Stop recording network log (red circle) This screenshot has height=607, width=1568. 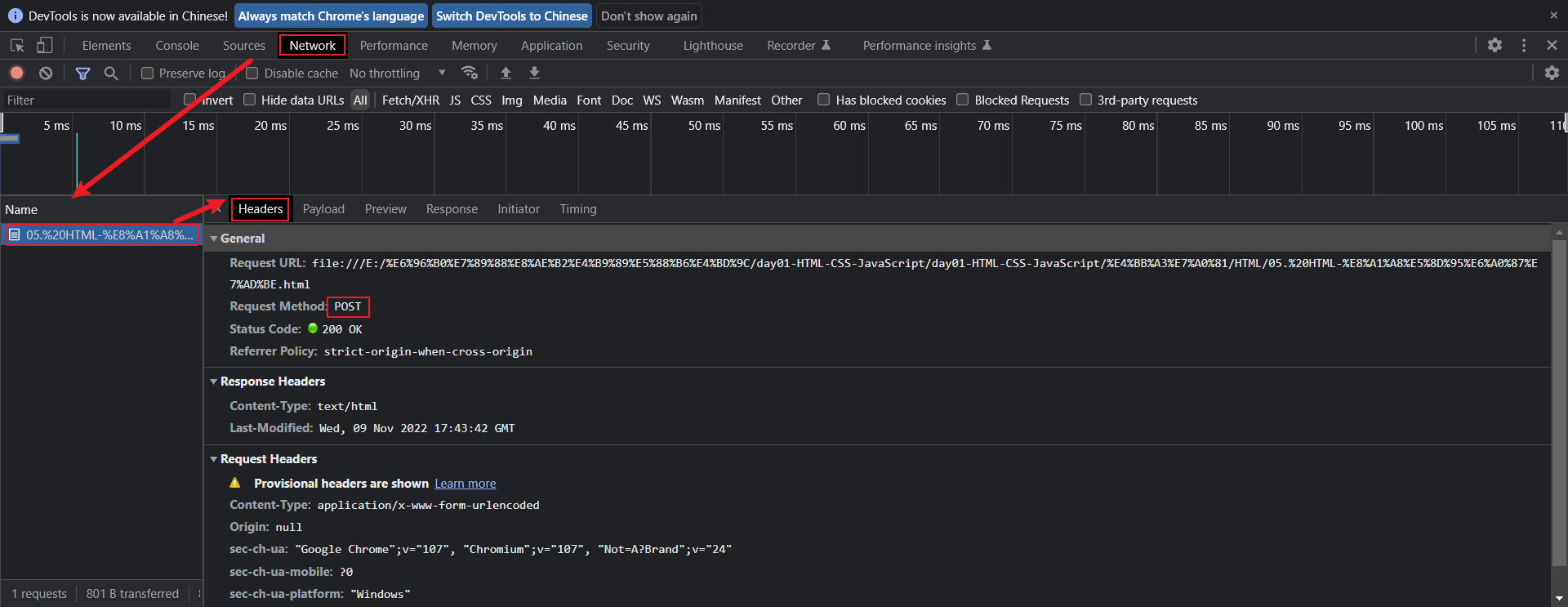click(16, 73)
